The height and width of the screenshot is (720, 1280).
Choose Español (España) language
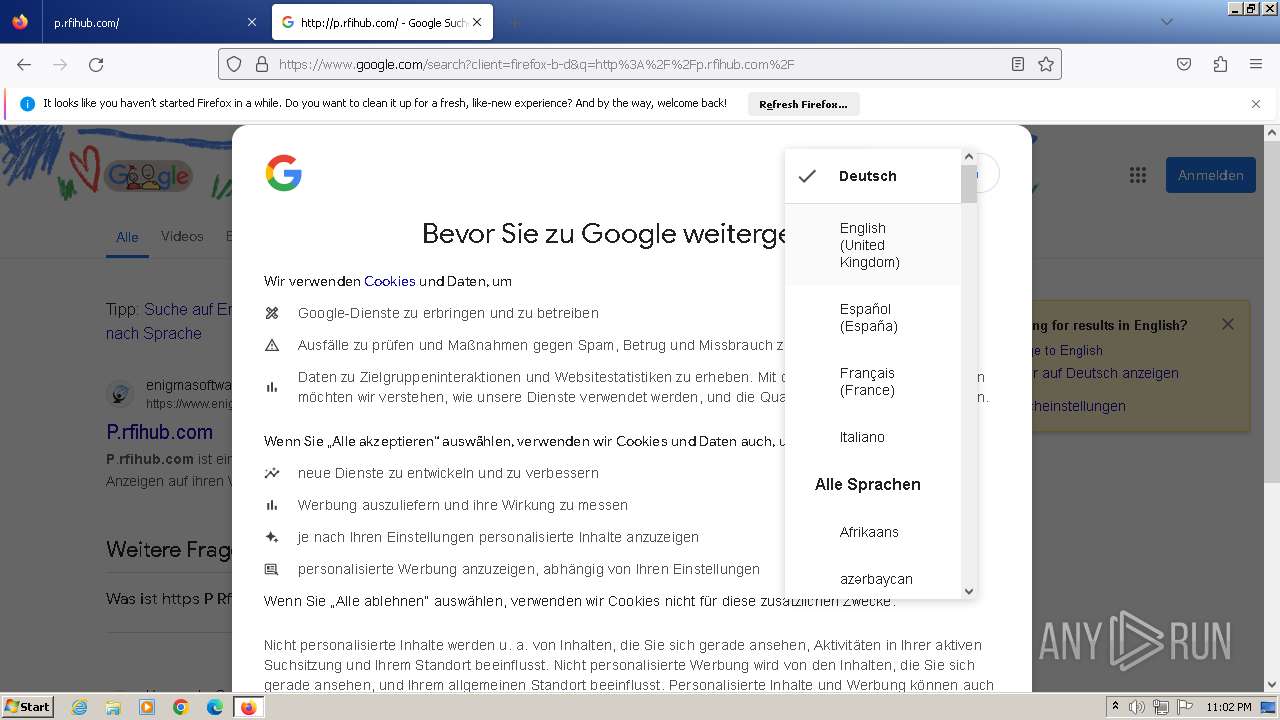coord(873,318)
